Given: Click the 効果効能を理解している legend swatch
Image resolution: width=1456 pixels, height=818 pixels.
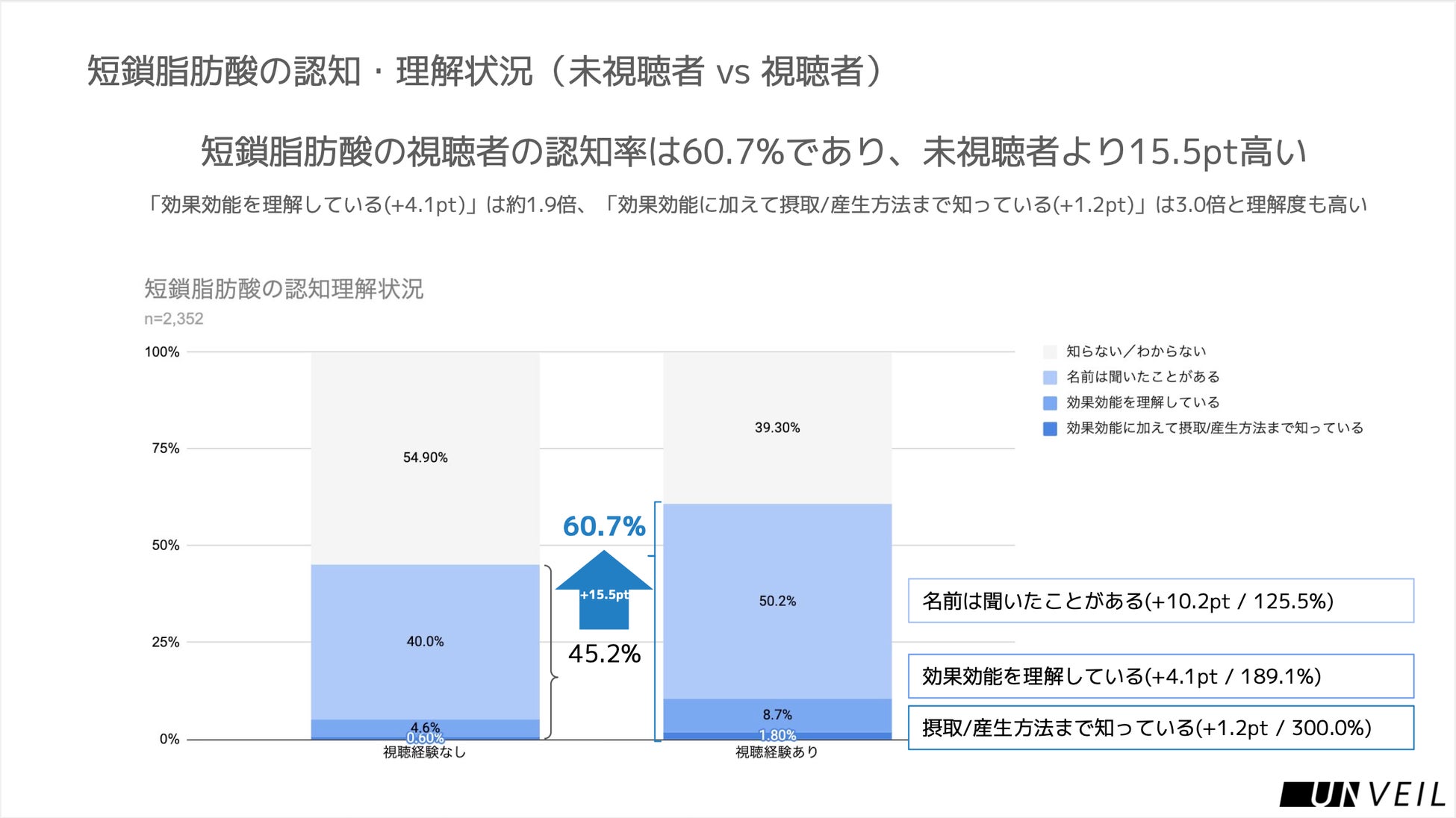Looking at the screenshot, I should (x=1050, y=403).
